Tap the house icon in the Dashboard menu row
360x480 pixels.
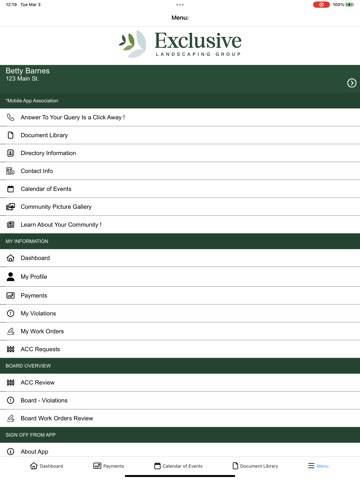pos(11,258)
